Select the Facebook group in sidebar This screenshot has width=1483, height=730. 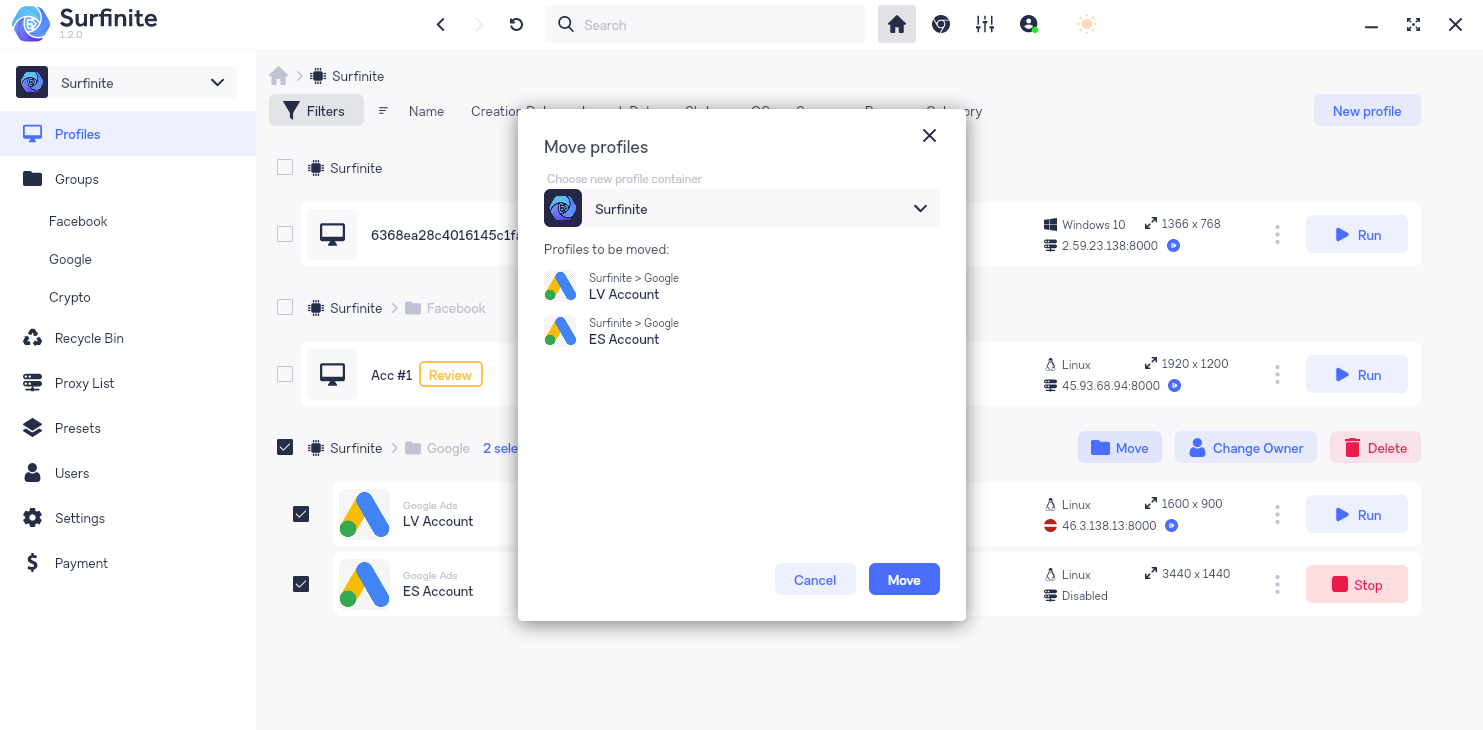(x=78, y=221)
